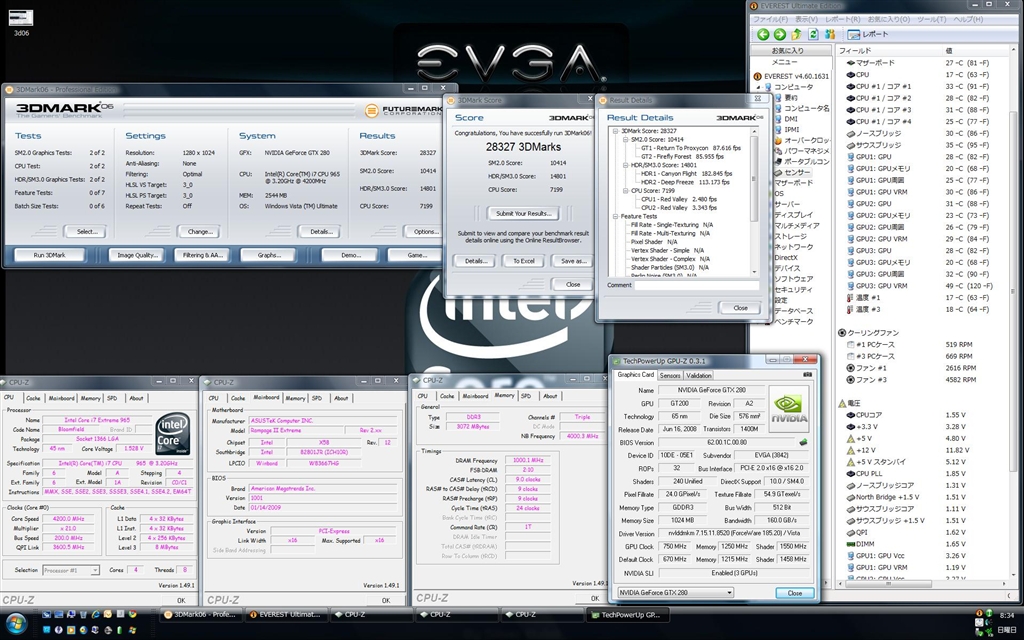
Task: Click the green Forward arrow in EVEREST
Action: [x=779, y=34]
